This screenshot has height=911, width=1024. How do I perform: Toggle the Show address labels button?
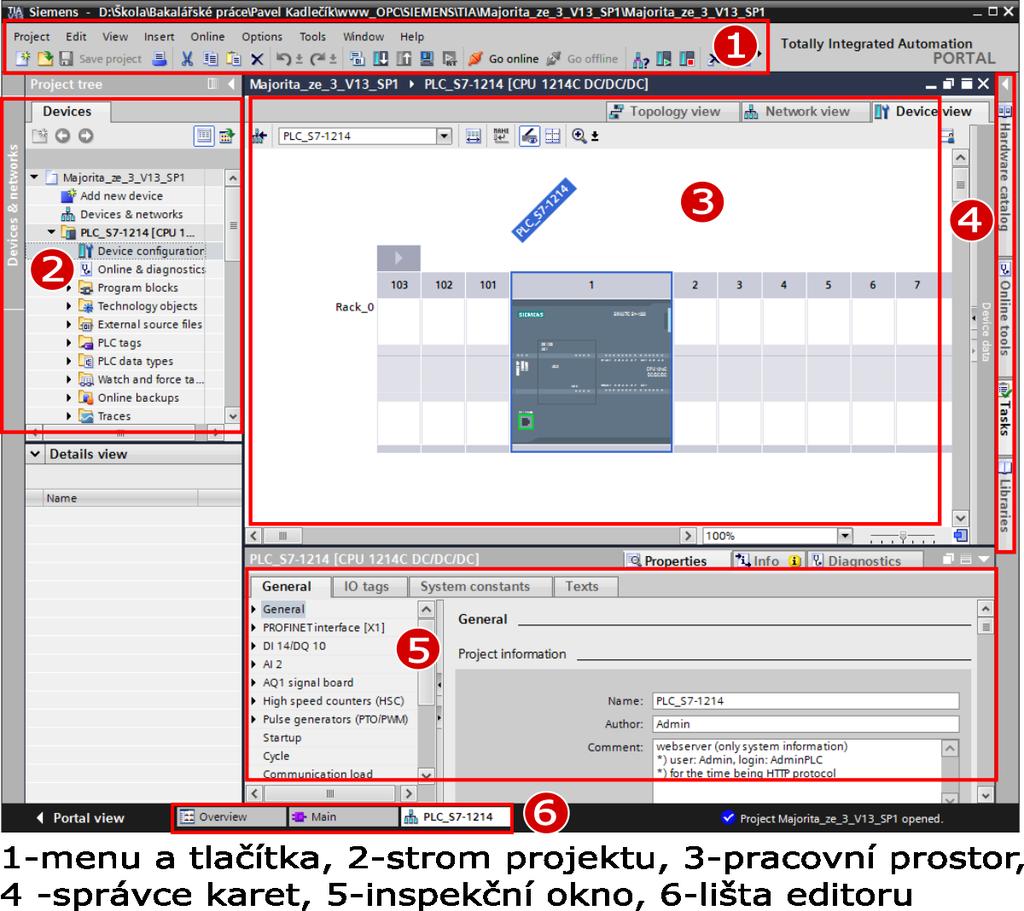point(529,135)
